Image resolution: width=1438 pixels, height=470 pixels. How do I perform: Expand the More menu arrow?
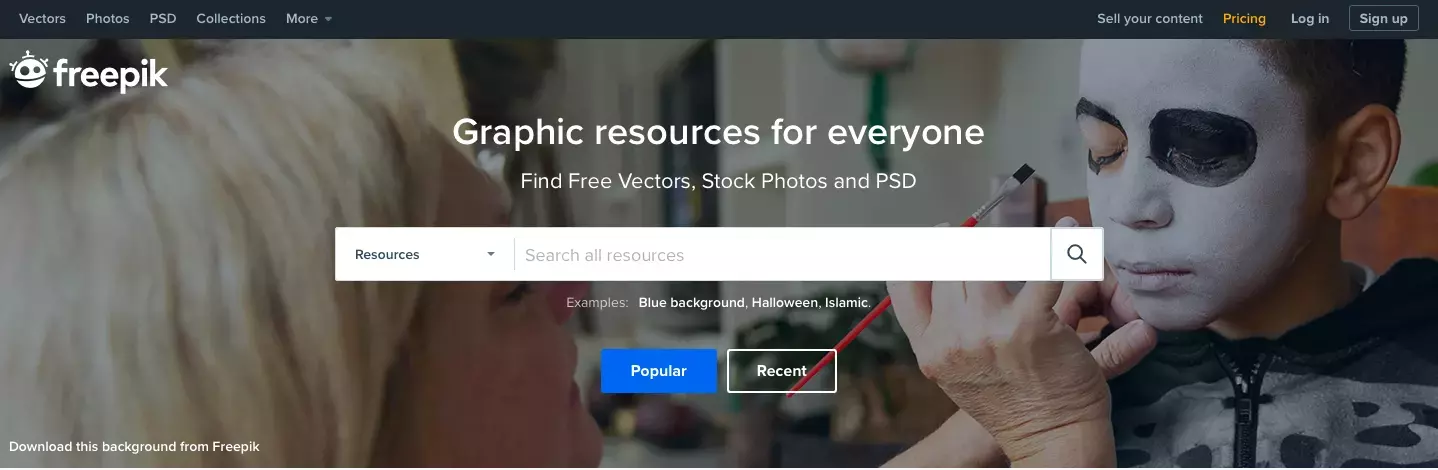329,19
